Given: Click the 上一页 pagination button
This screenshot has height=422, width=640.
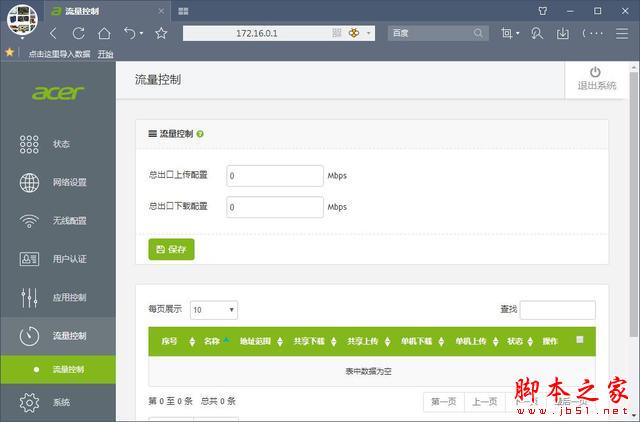Looking at the screenshot, I should point(485,402).
